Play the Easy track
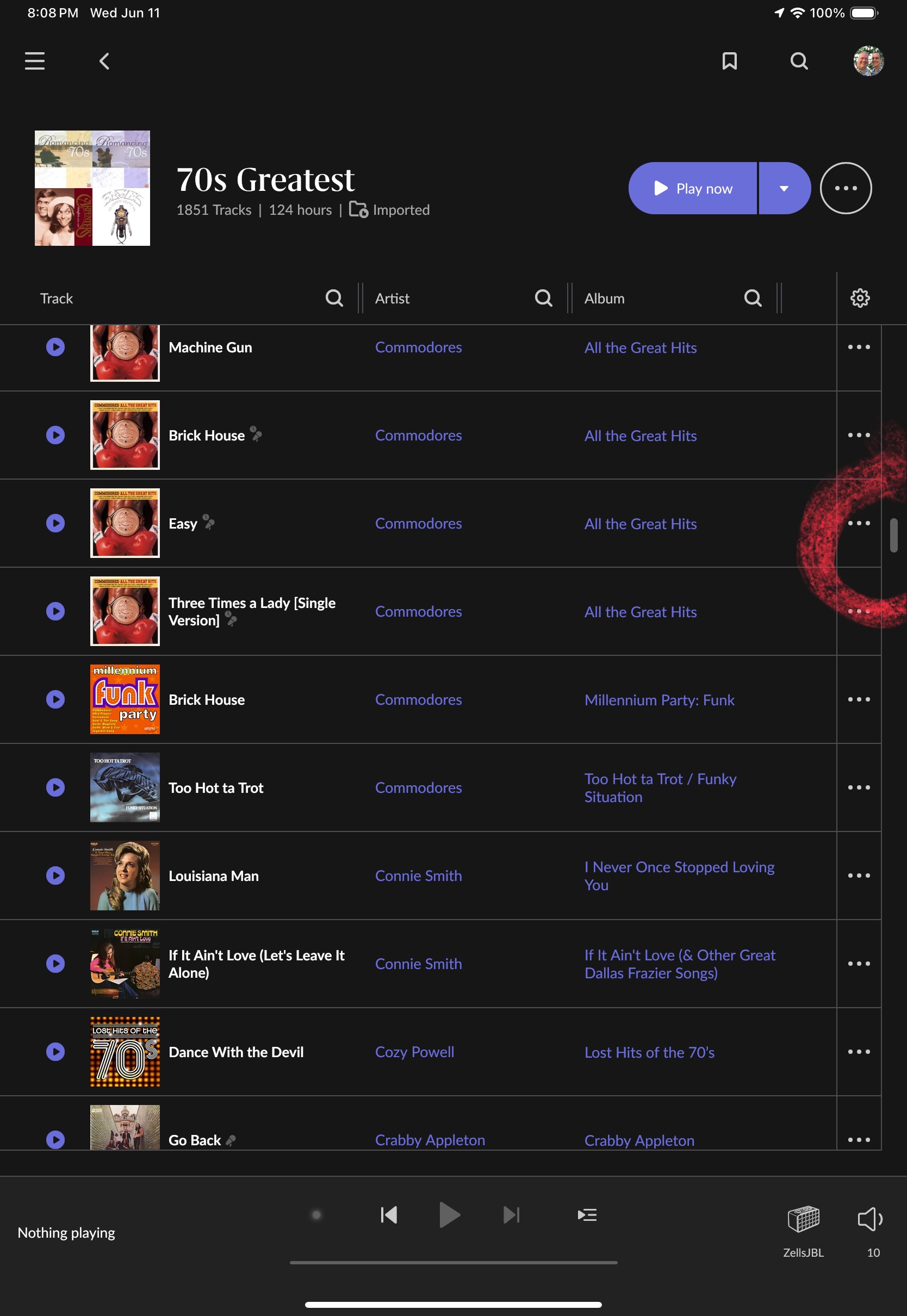This screenshot has width=907, height=1316. pyautogui.click(x=55, y=523)
